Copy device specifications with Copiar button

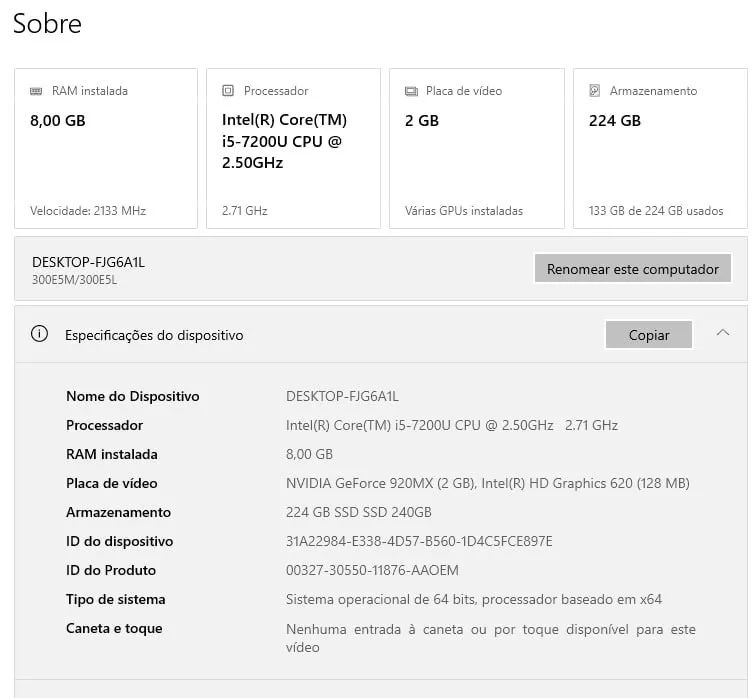pos(648,335)
